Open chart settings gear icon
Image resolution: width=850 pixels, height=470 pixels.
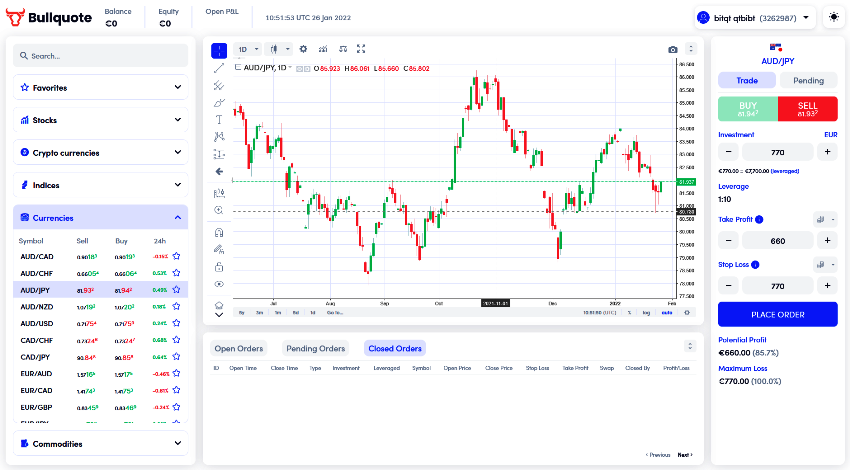coord(303,49)
